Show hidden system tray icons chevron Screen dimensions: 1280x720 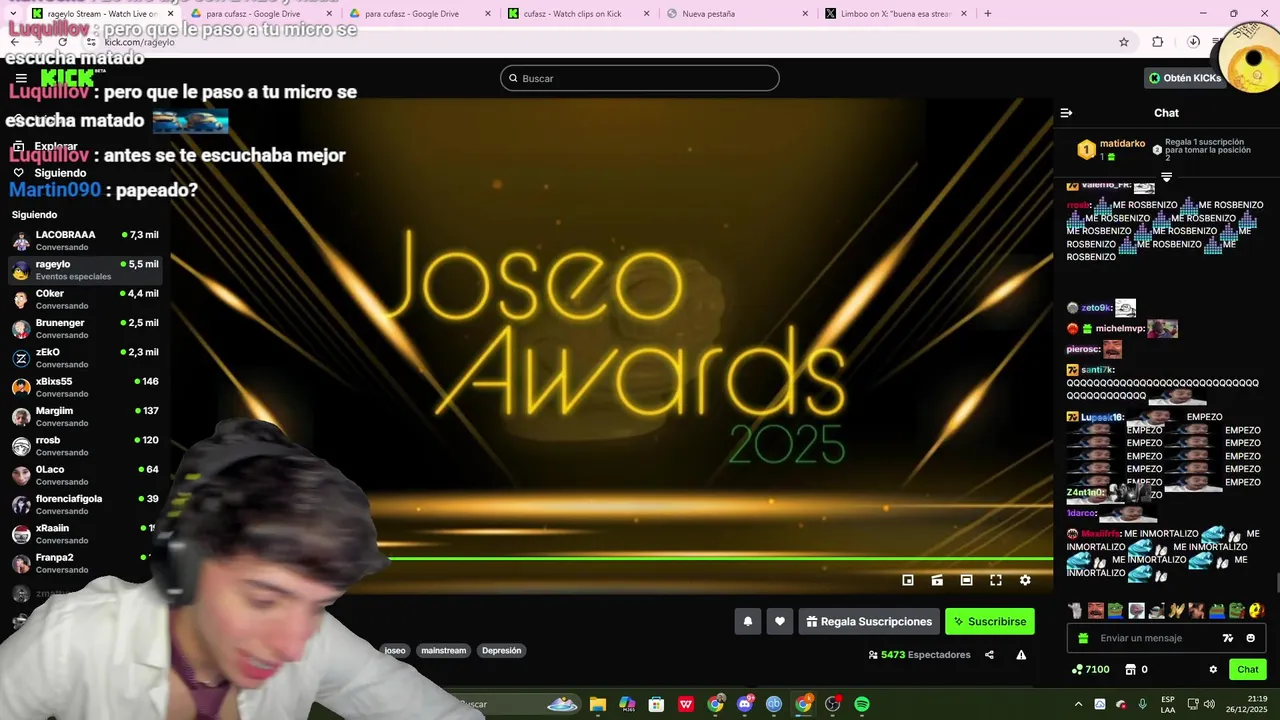tap(1078, 704)
